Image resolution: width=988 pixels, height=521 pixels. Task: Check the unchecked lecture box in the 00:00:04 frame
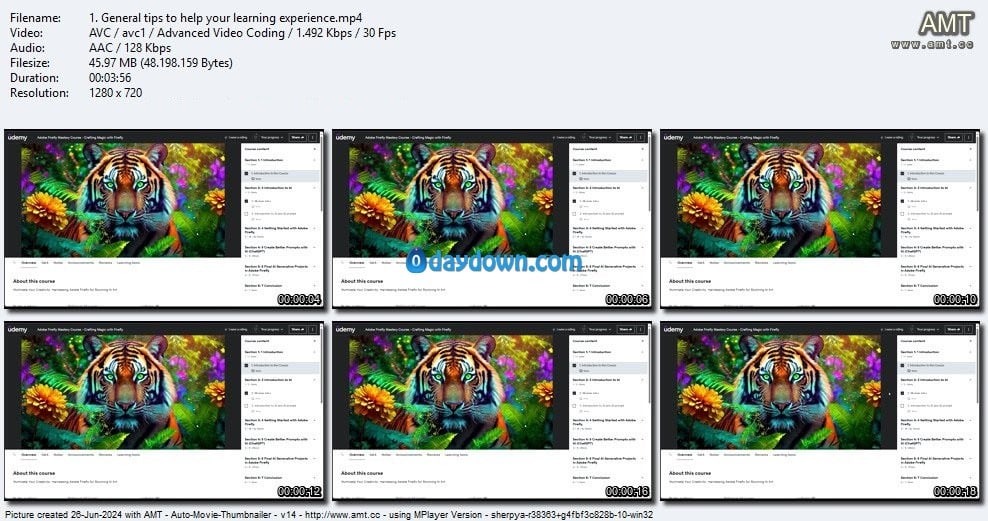point(246,214)
